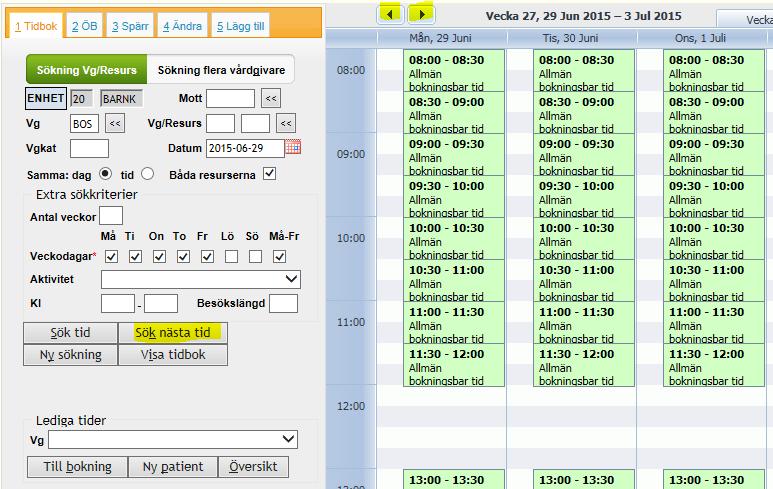Switch to the 1 Tidbok tab
This screenshot has height=489, width=773.
35,26
